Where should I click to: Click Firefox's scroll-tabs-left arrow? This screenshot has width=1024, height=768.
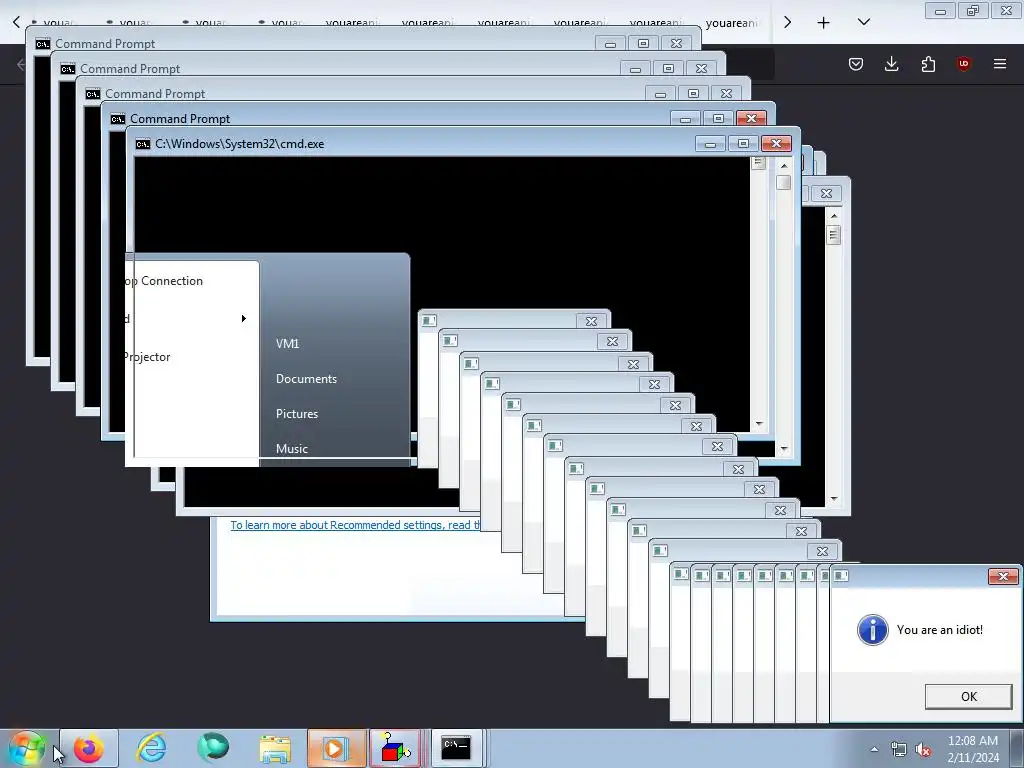tap(16, 22)
